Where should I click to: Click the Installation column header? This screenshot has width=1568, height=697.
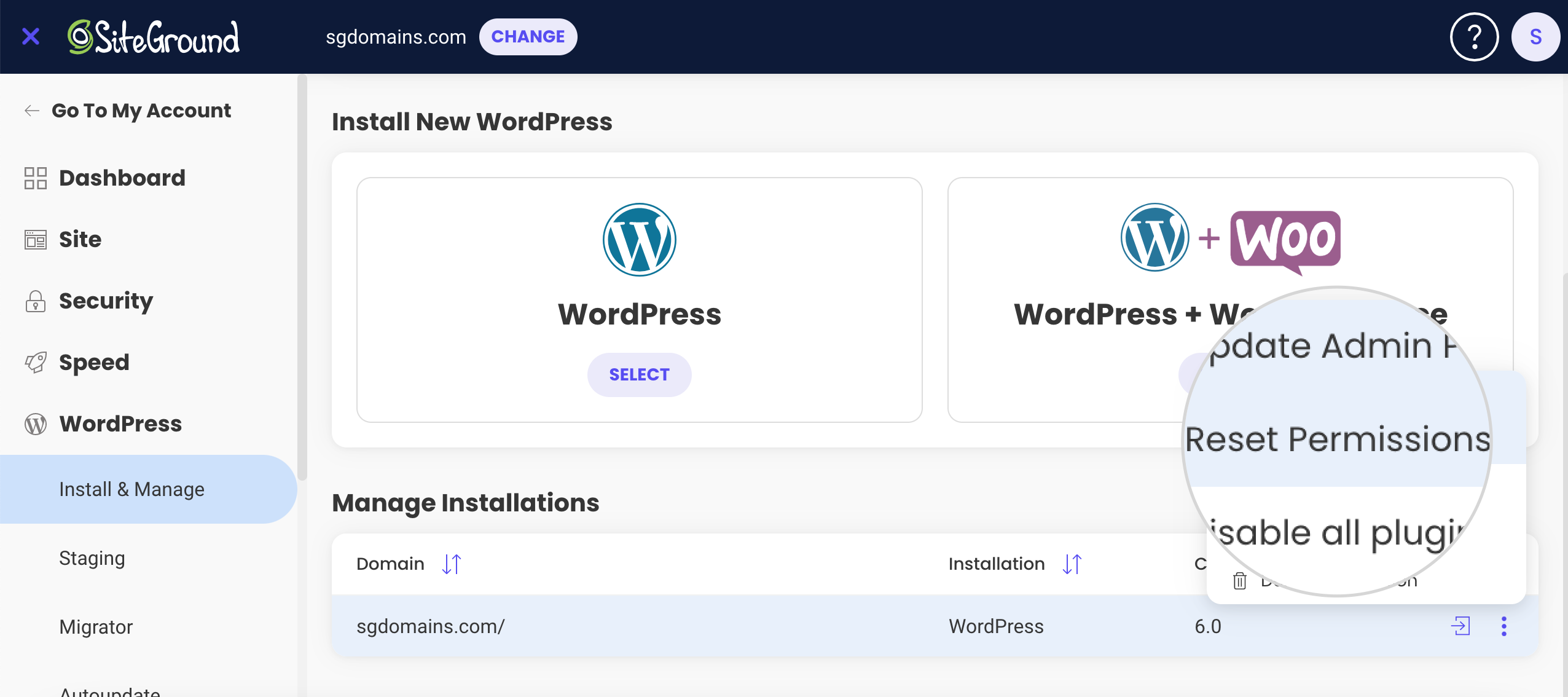coord(997,564)
